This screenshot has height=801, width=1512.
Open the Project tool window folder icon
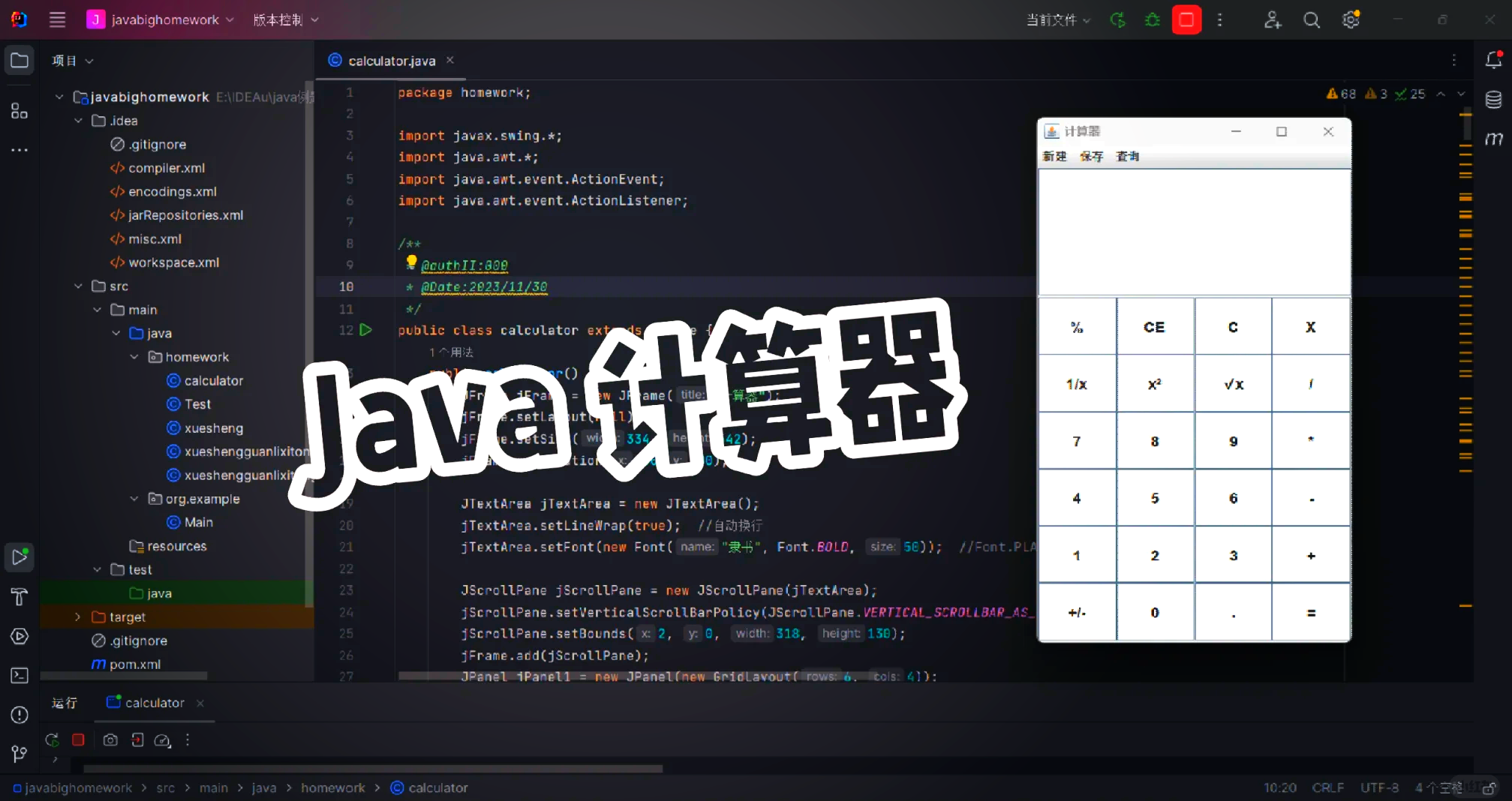point(20,60)
